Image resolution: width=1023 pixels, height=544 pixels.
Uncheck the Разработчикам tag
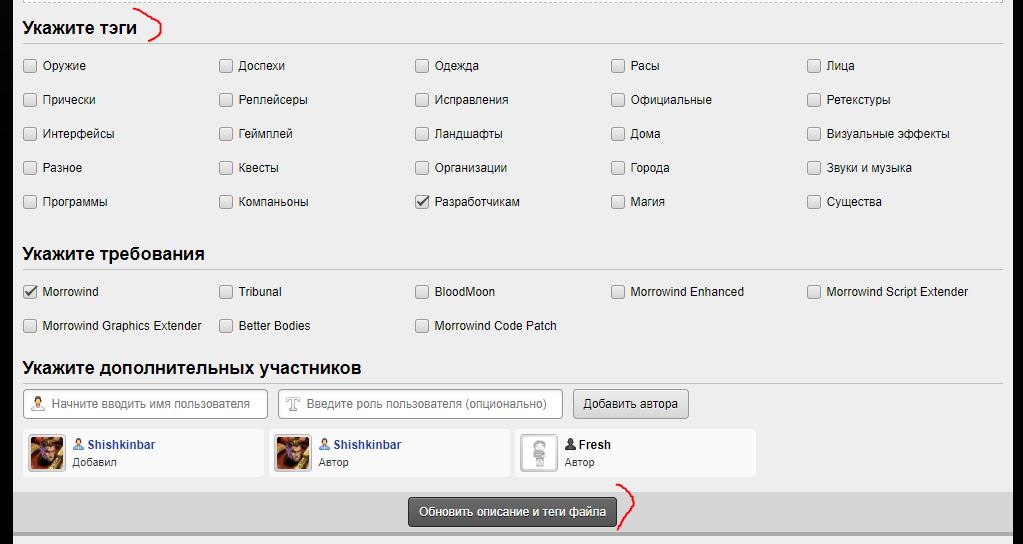(422, 202)
